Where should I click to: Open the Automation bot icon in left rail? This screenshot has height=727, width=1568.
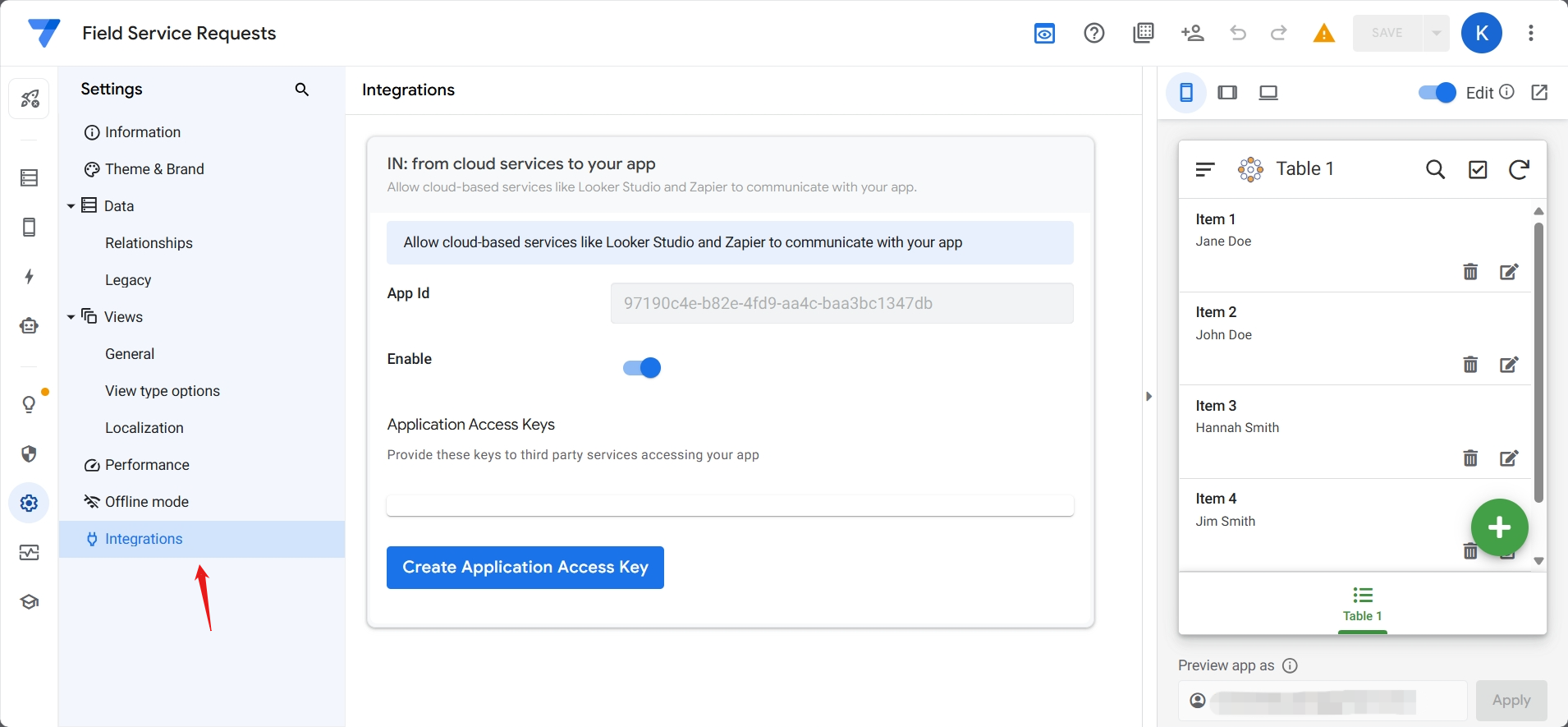[30, 326]
